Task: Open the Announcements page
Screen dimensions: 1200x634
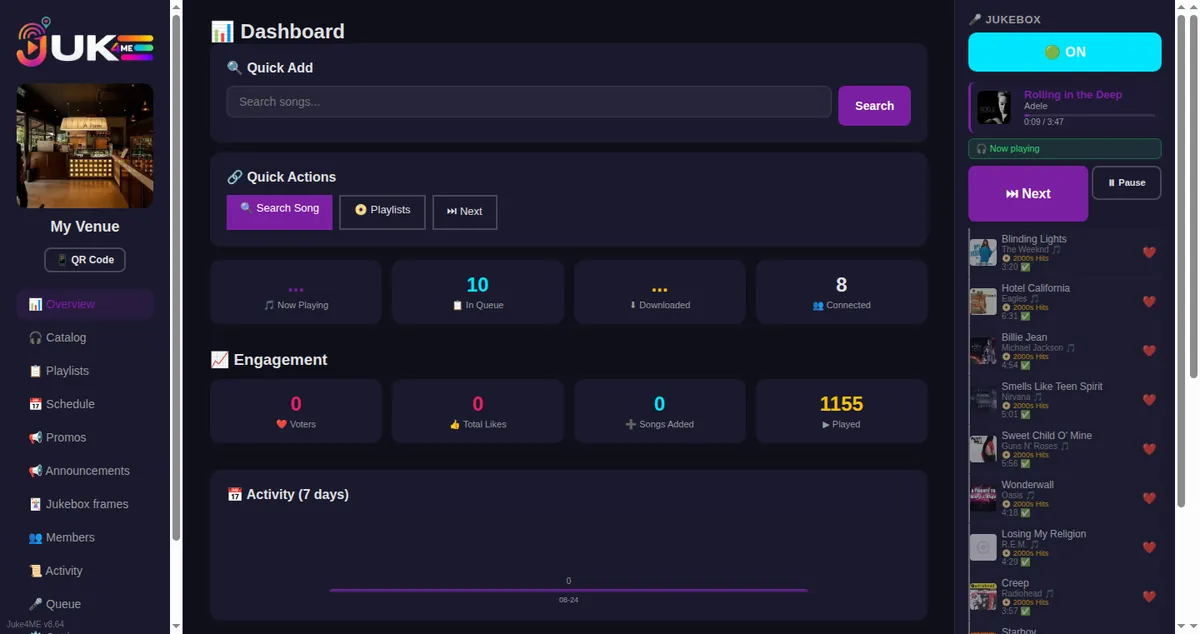Action: (x=85, y=471)
